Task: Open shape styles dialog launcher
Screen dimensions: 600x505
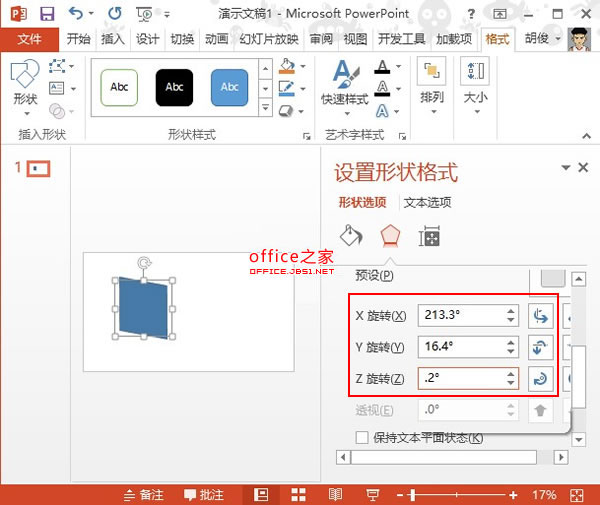Action: 307,136
